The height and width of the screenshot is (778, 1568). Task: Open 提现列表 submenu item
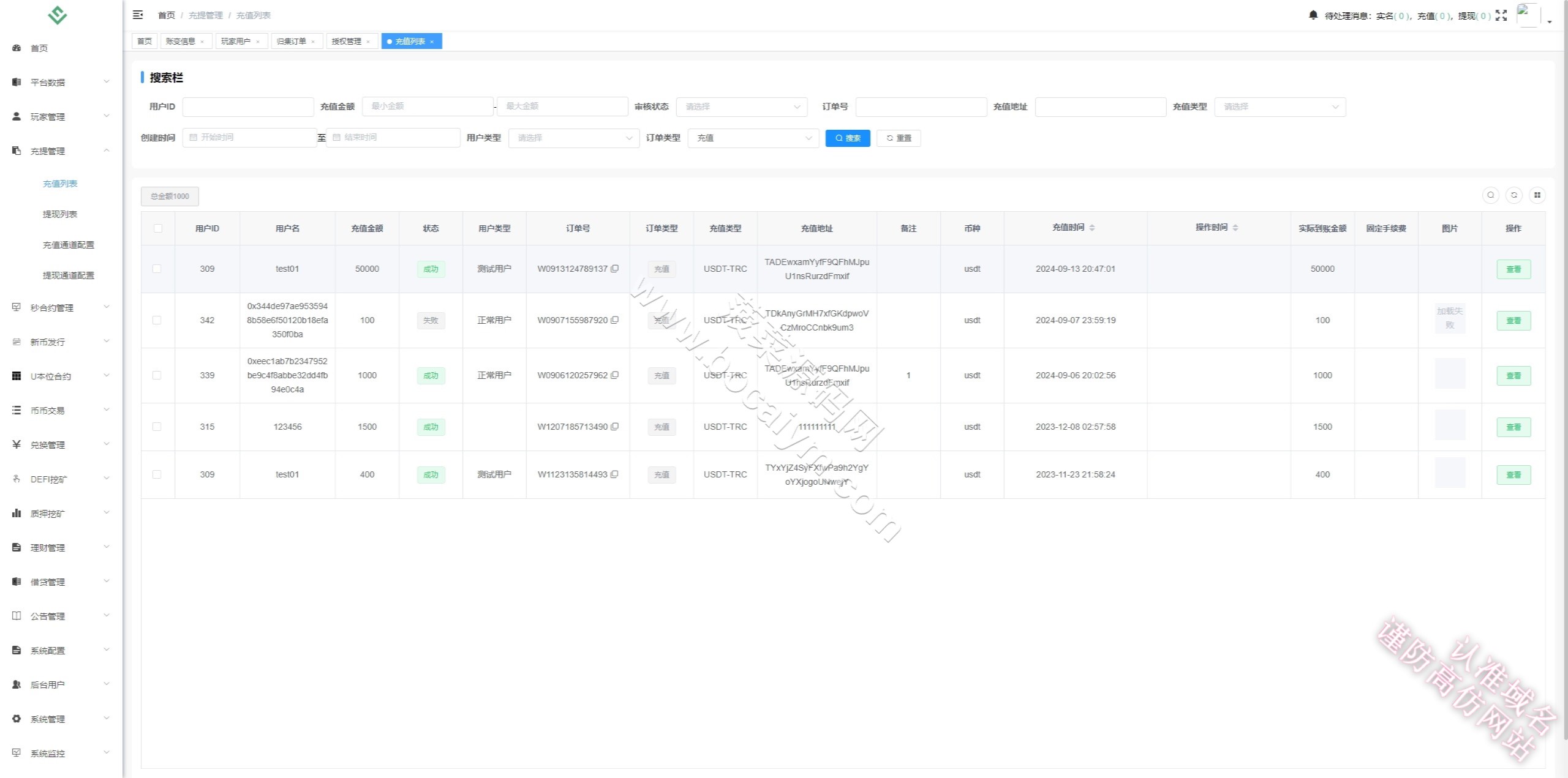pyautogui.click(x=61, y=214)
